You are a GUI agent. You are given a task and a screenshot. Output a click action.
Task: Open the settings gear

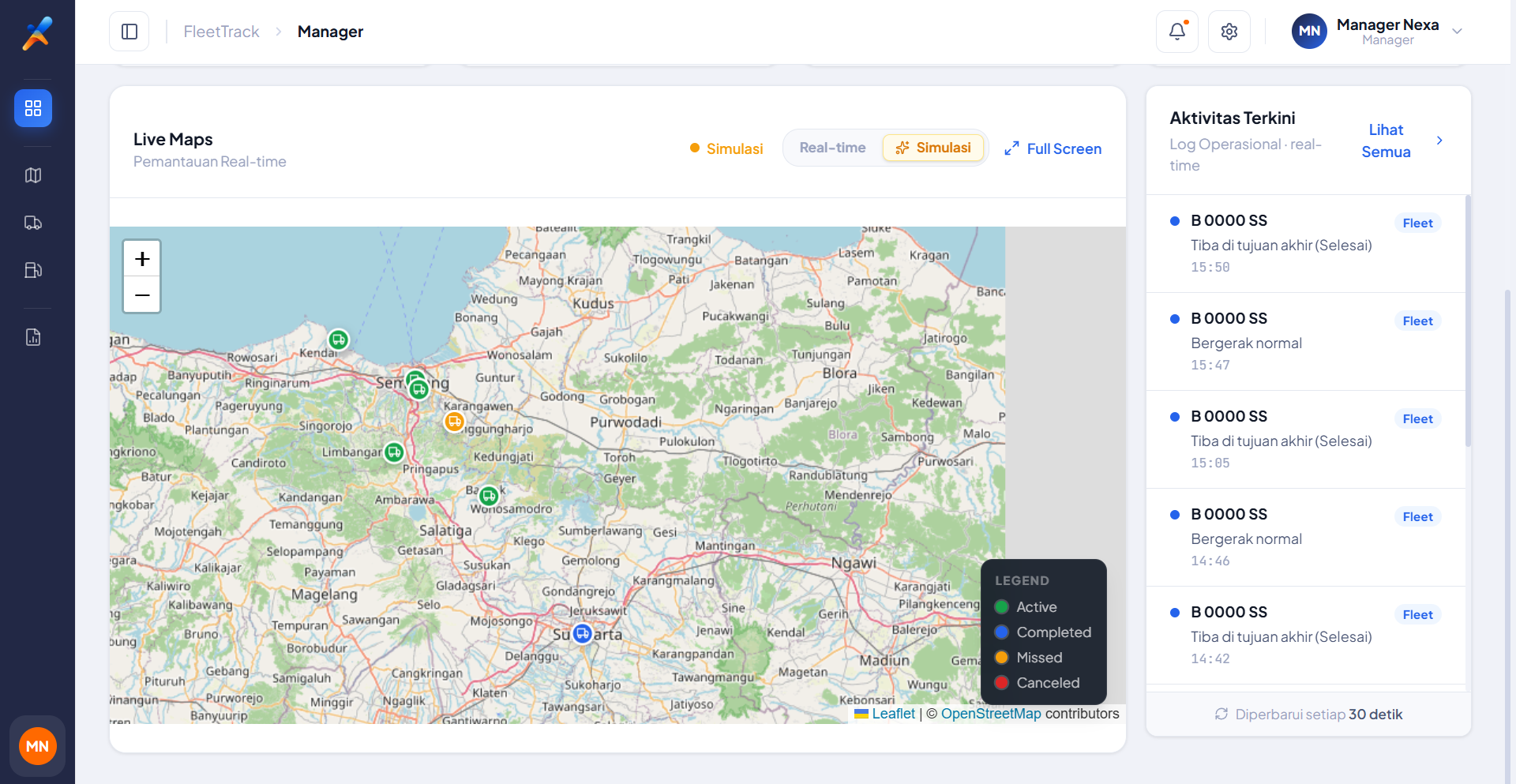(x=1229, y=32)
